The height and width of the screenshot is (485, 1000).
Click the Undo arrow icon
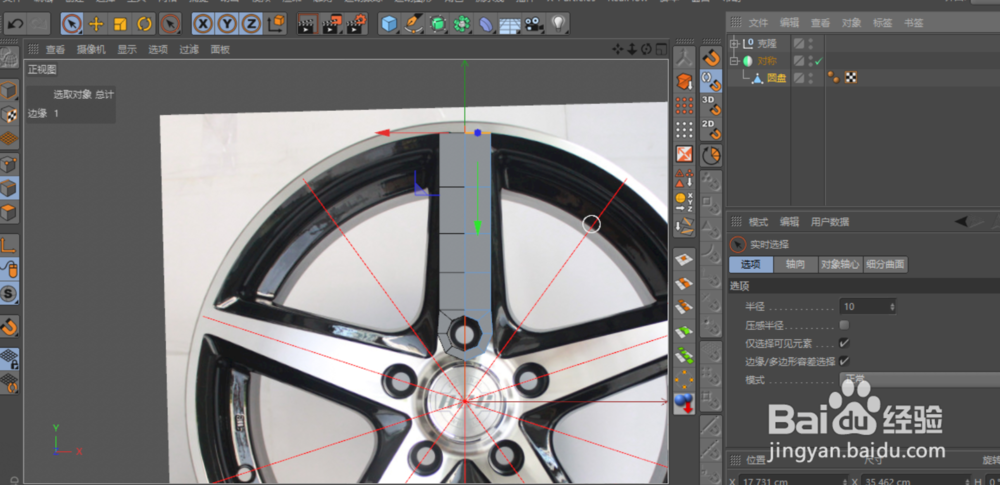coord(15,24)
